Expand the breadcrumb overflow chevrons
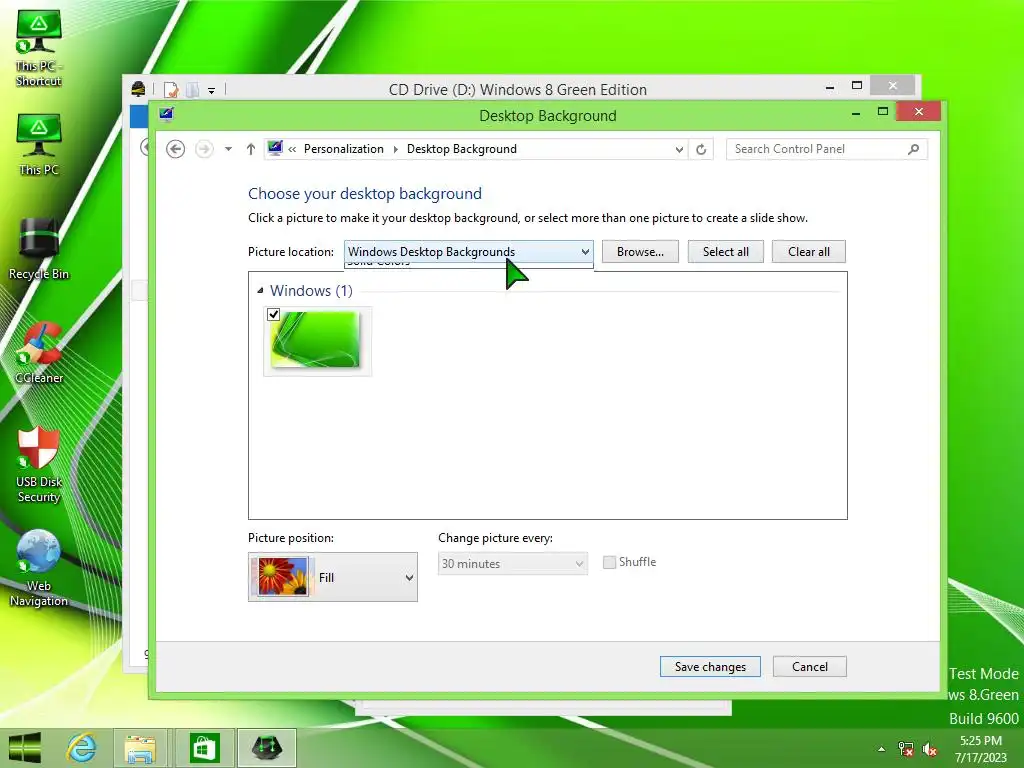The width and height of the screenshot is (1024, 768). [x=292, y=149]
